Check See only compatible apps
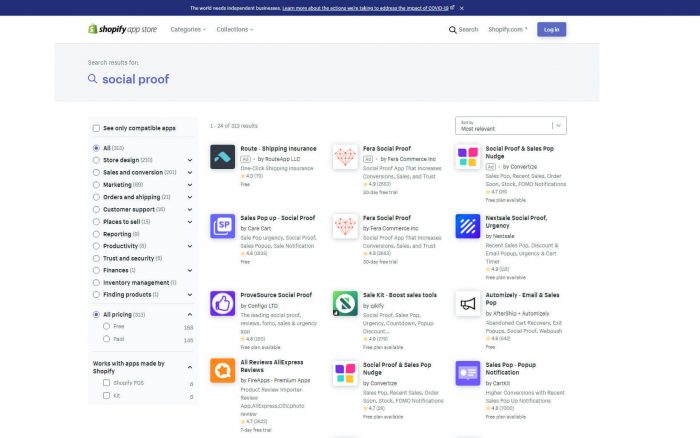The image size is (700, 438). click(96, 128)
